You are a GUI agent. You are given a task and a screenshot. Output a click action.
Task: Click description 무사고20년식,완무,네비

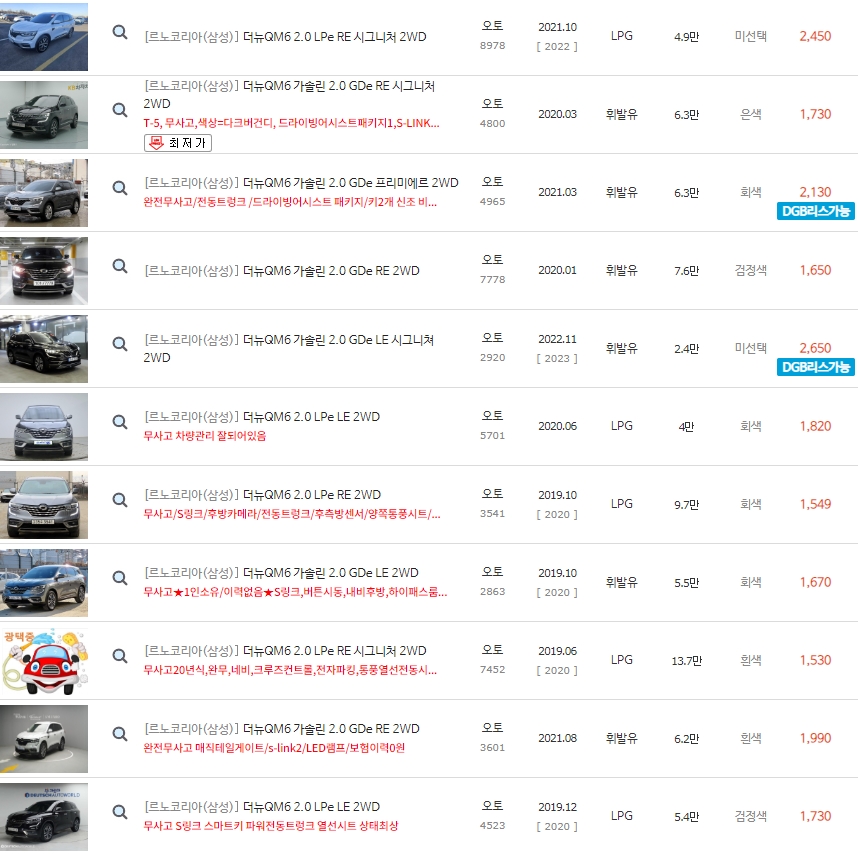[x=290, y=670]
